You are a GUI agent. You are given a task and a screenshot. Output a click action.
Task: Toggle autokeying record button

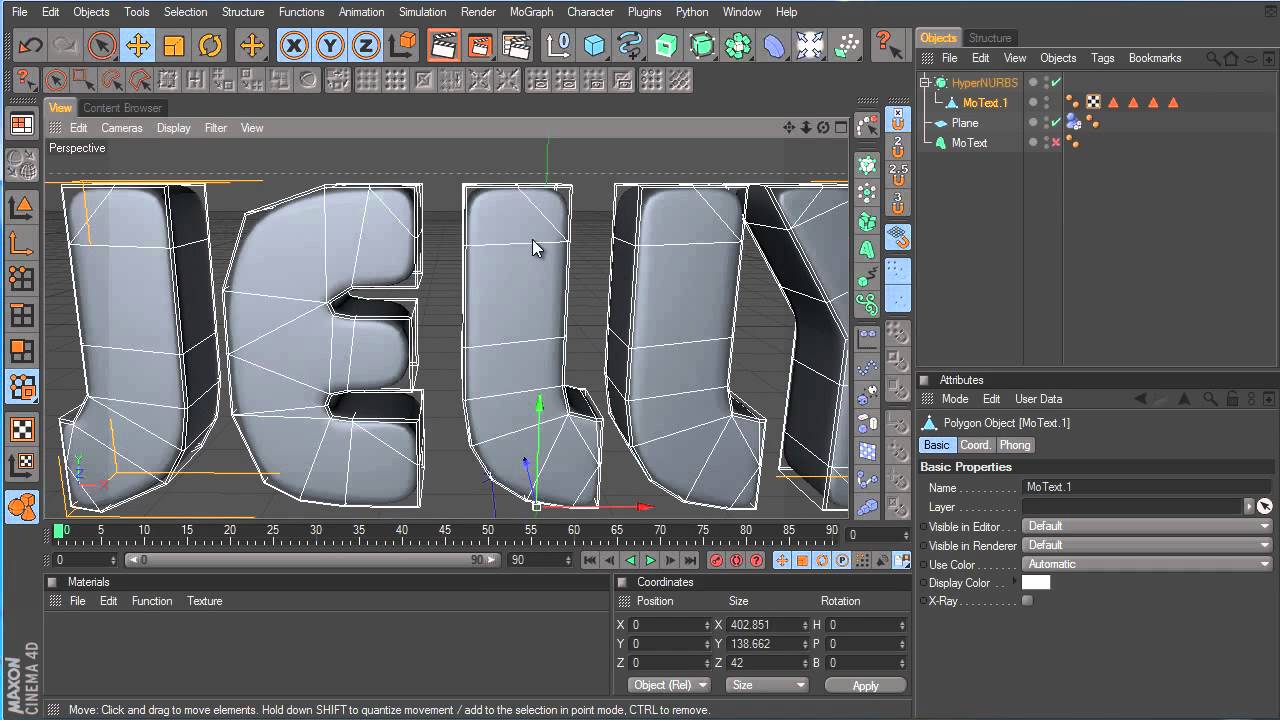(x=736, y=561)
